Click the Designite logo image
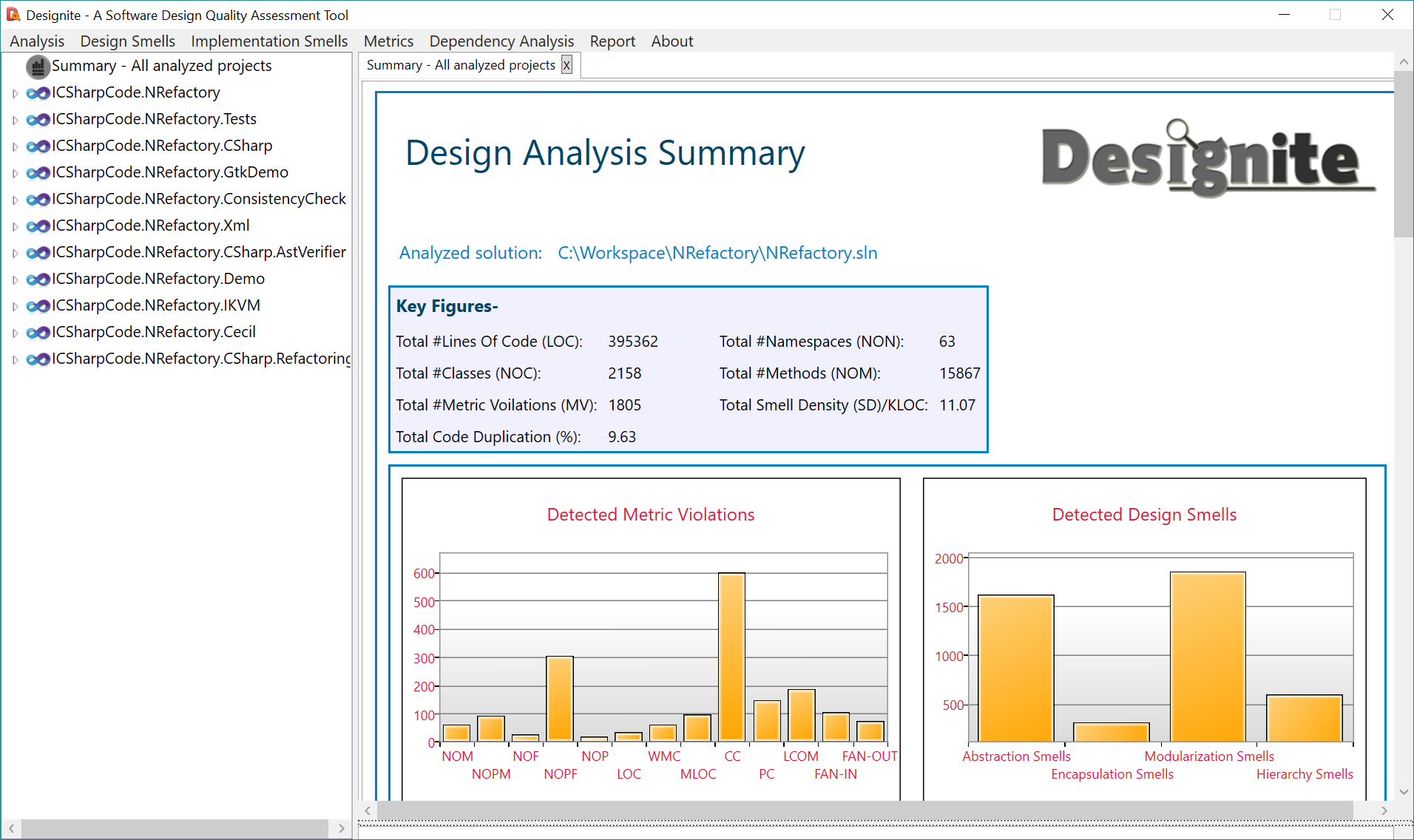The width and height of the screenshot is (1414, 840). [1208, 158]
